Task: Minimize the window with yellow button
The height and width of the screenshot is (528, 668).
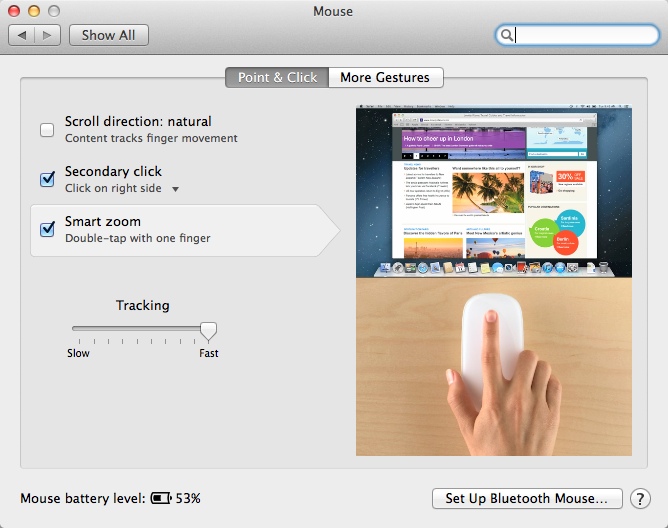Action: point(34,11)
